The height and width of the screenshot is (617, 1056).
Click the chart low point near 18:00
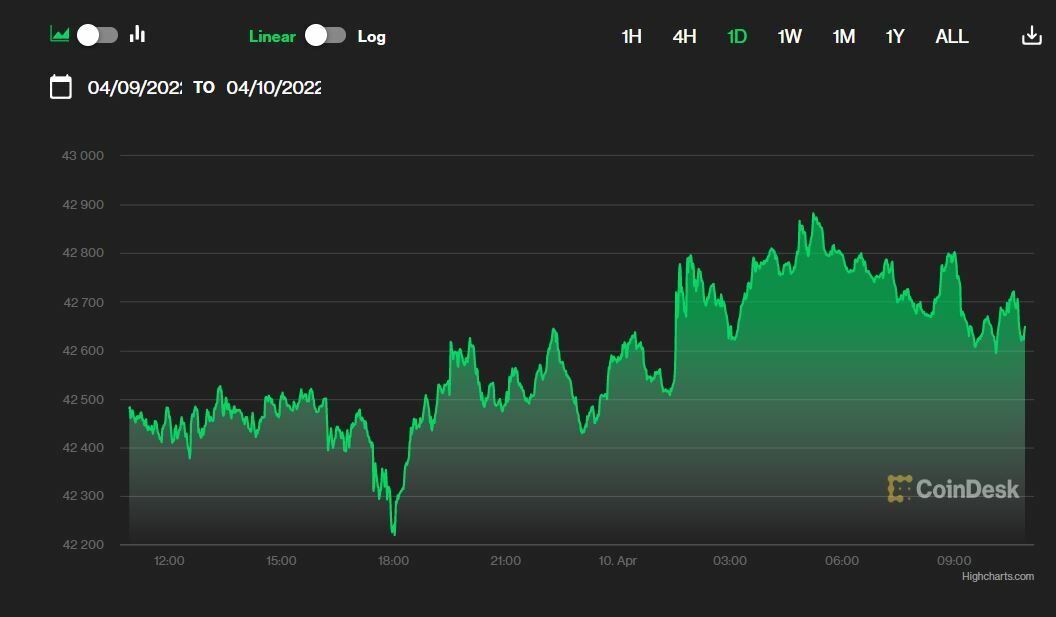tap(394, 533)
